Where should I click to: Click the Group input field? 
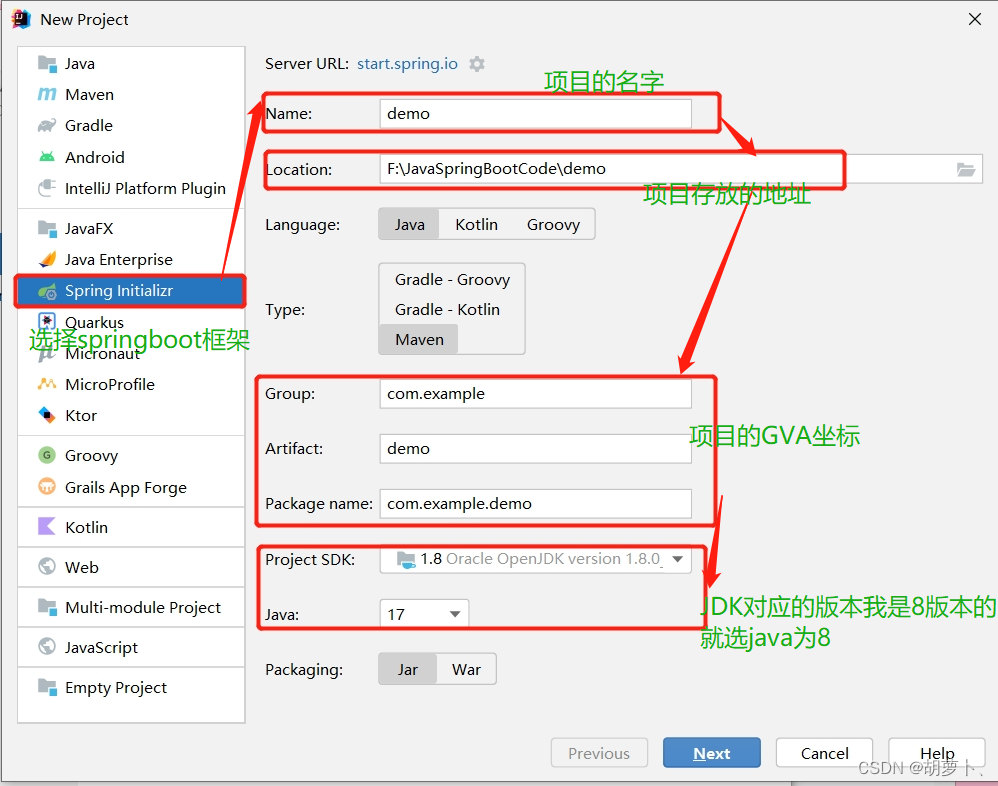click(x=535, y=393)
